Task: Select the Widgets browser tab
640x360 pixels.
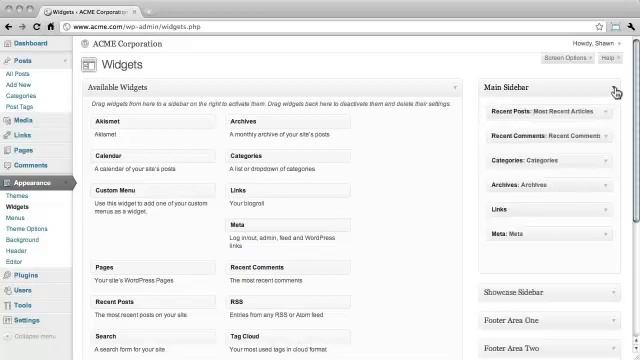Action: pyautogui.click(x=90, y=12)
